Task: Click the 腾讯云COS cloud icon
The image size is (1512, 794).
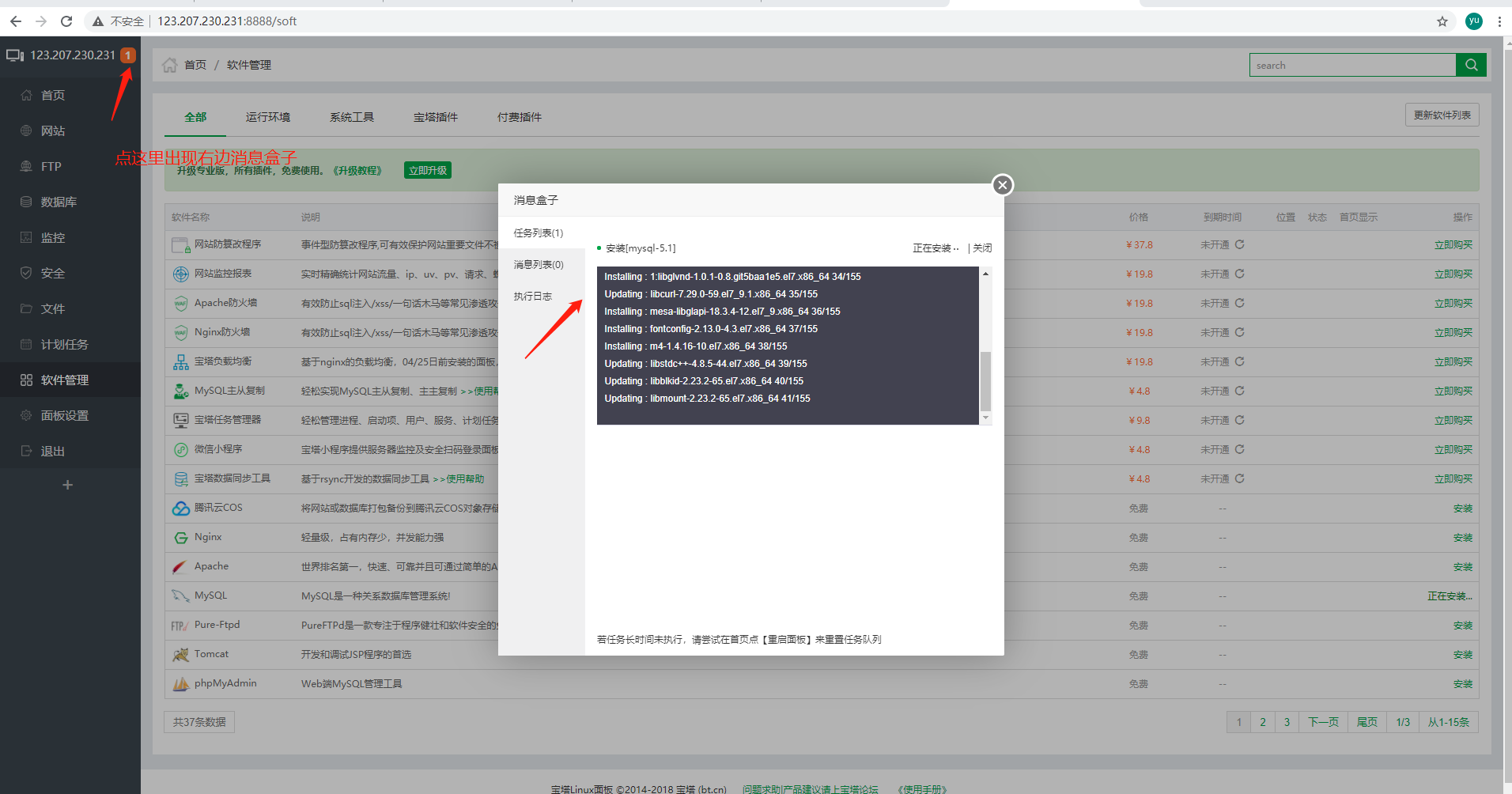Action: (181, 509)
